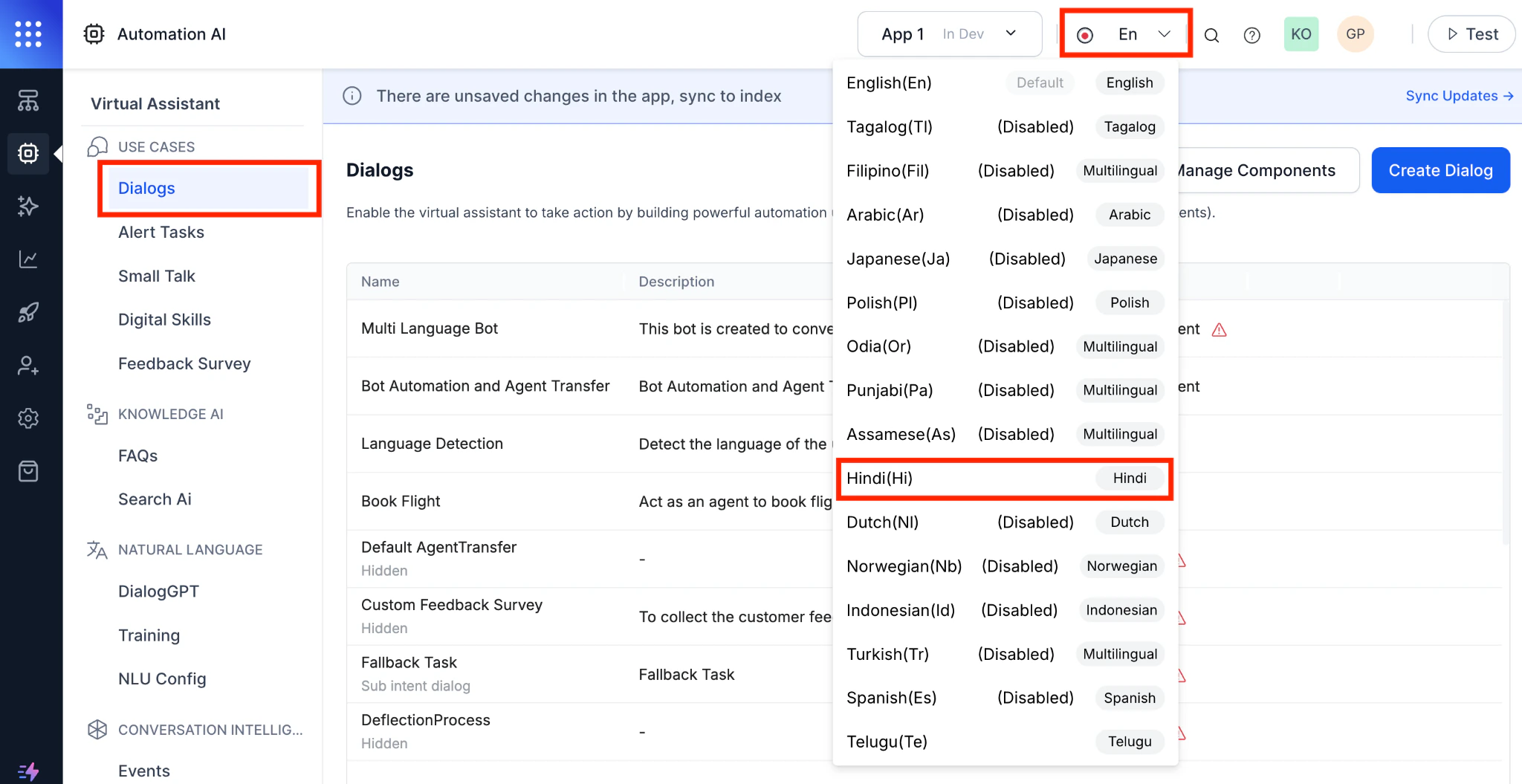The height and width of the screenshot is (784, 1522).
Task: Click the Create Dialog button
Action: pos(1440,170)
